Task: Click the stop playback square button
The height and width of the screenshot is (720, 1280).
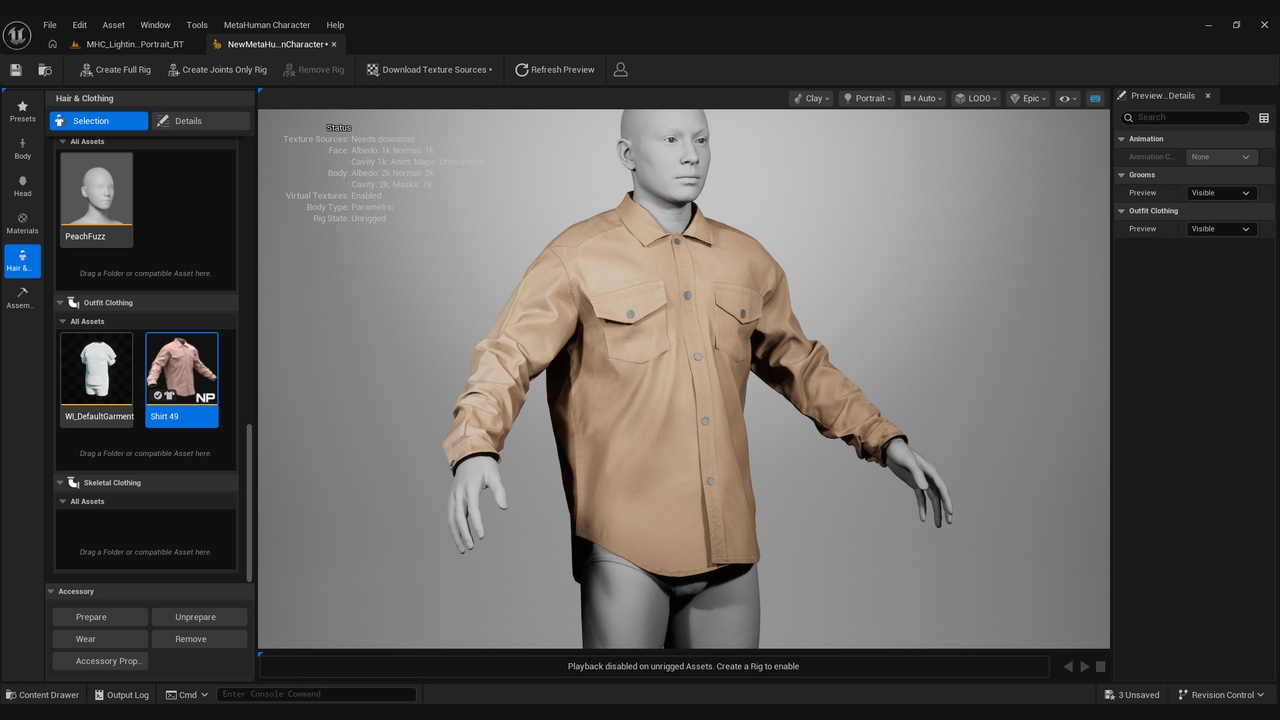Action: (x=1100, y=666)
